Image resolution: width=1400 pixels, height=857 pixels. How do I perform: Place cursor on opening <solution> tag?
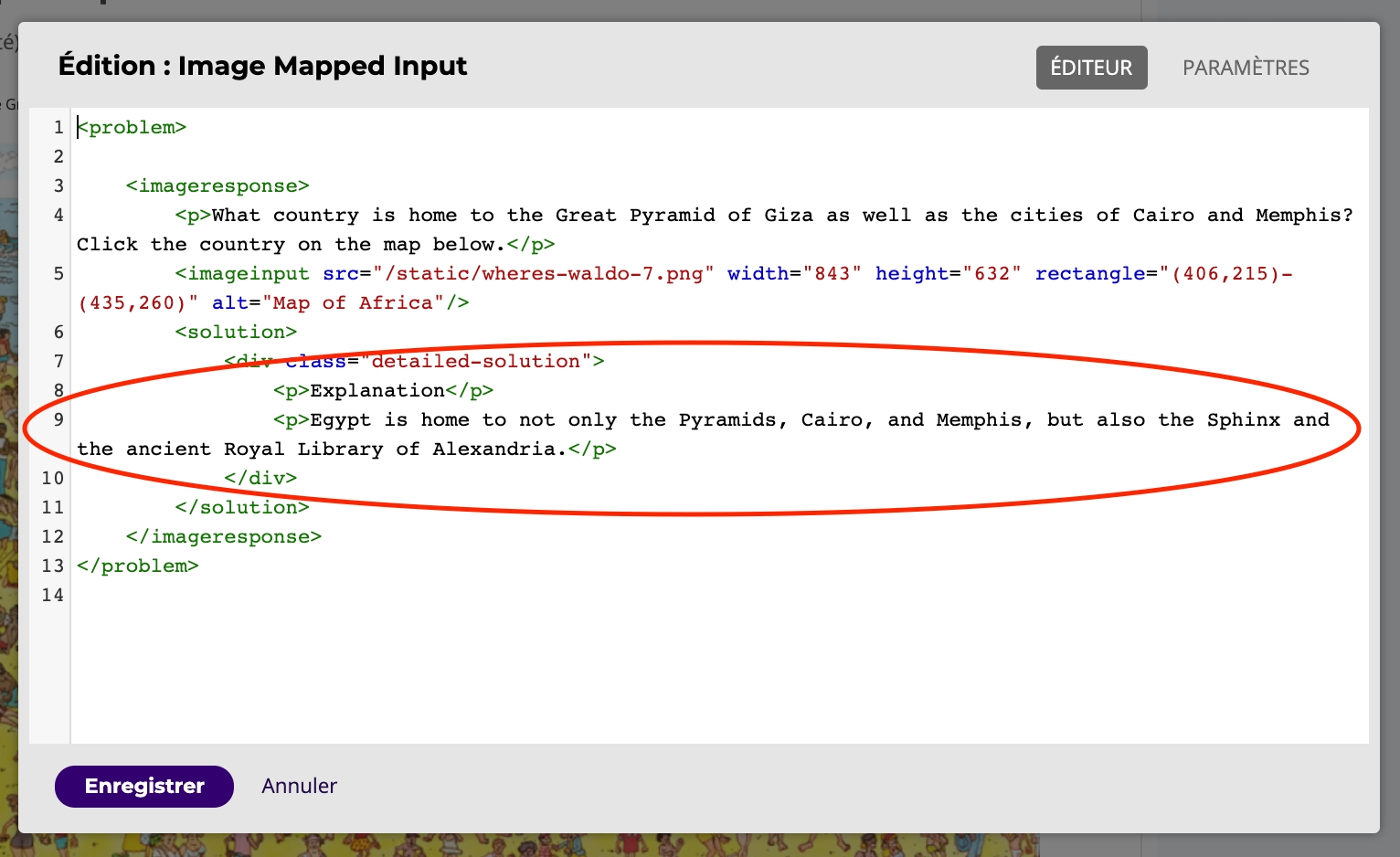(x=236, y=333)
